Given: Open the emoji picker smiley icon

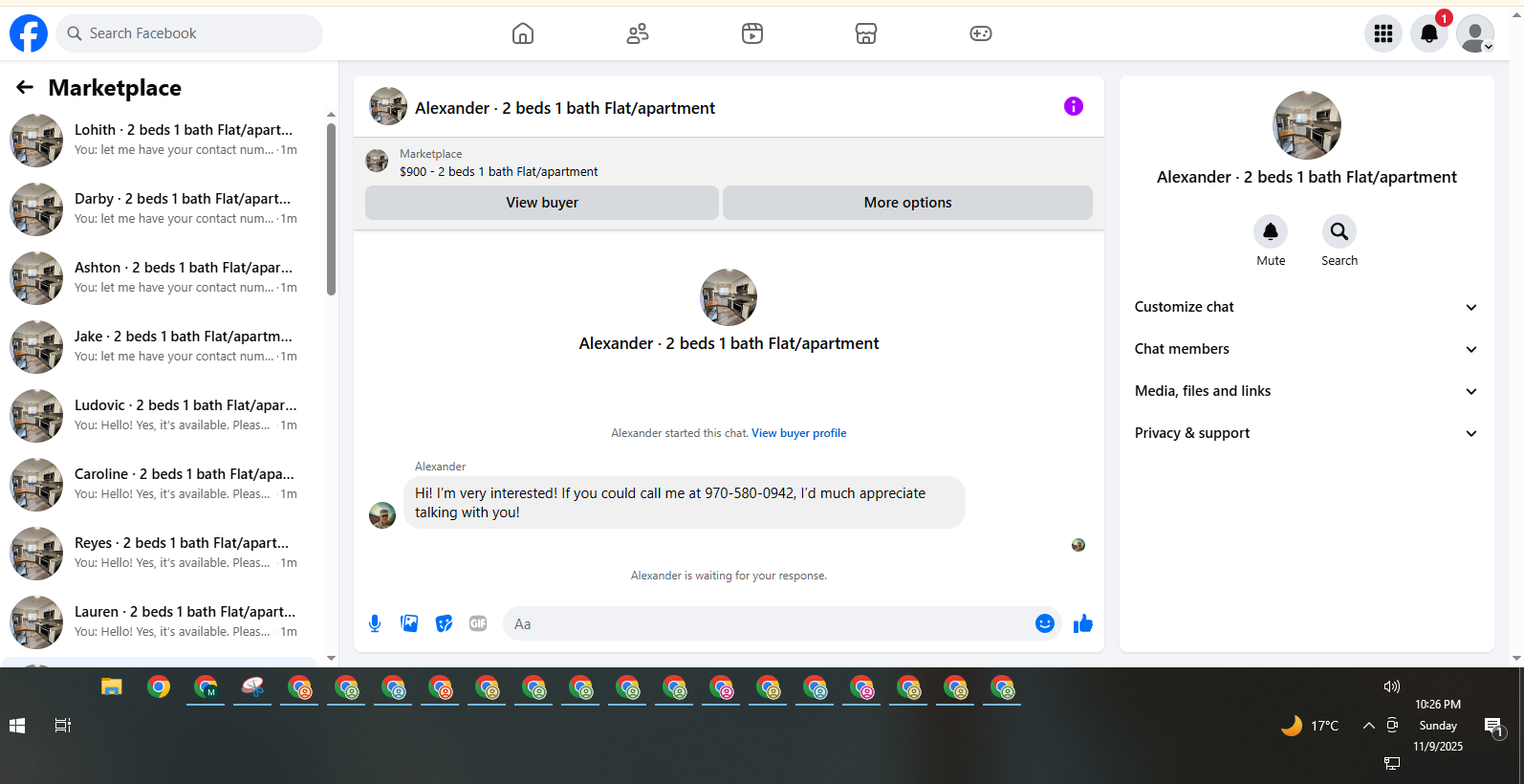Looking at the screenshot, I should pyautogui.click(x=1045, y=624).
